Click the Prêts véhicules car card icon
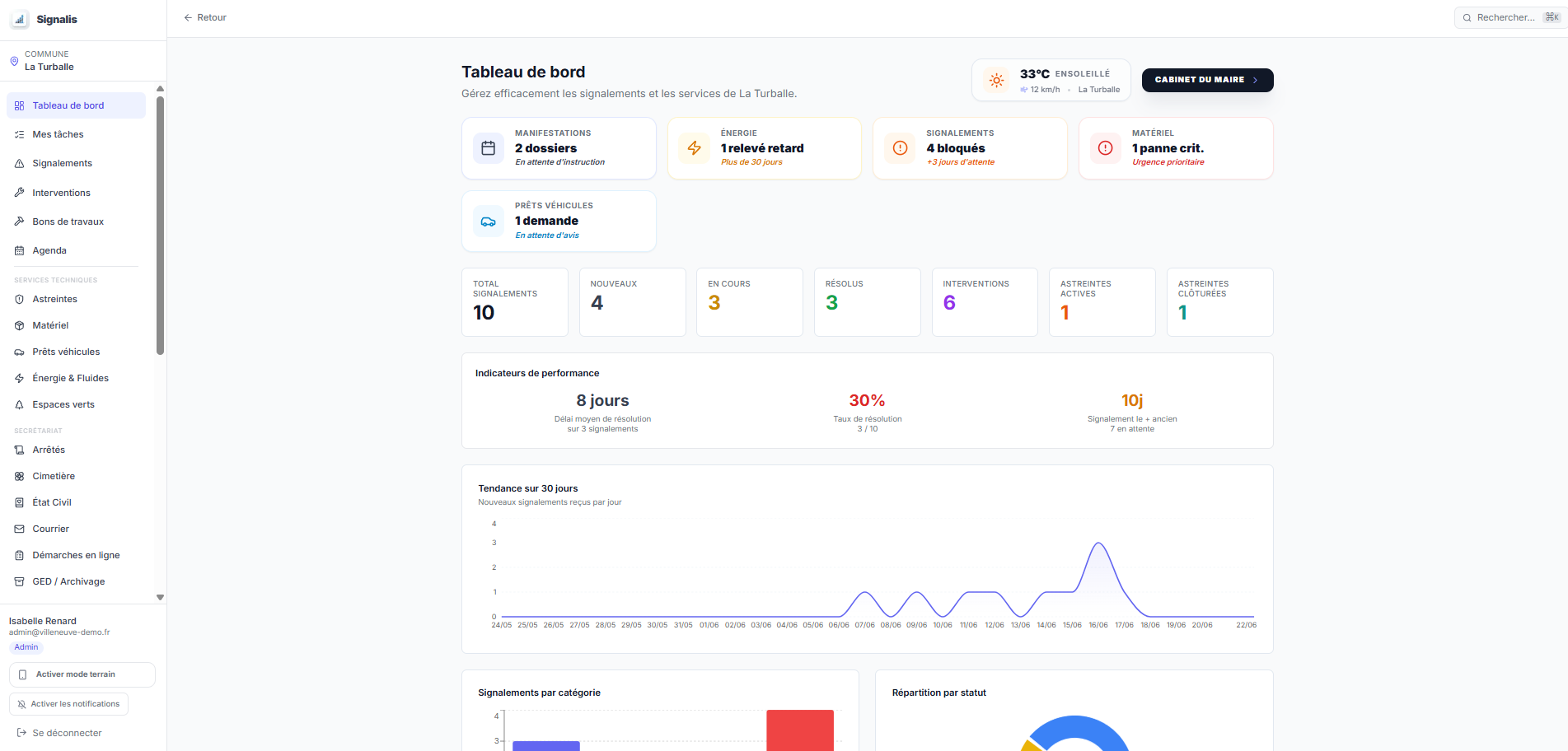1568x751 pixels. (489, 221)
